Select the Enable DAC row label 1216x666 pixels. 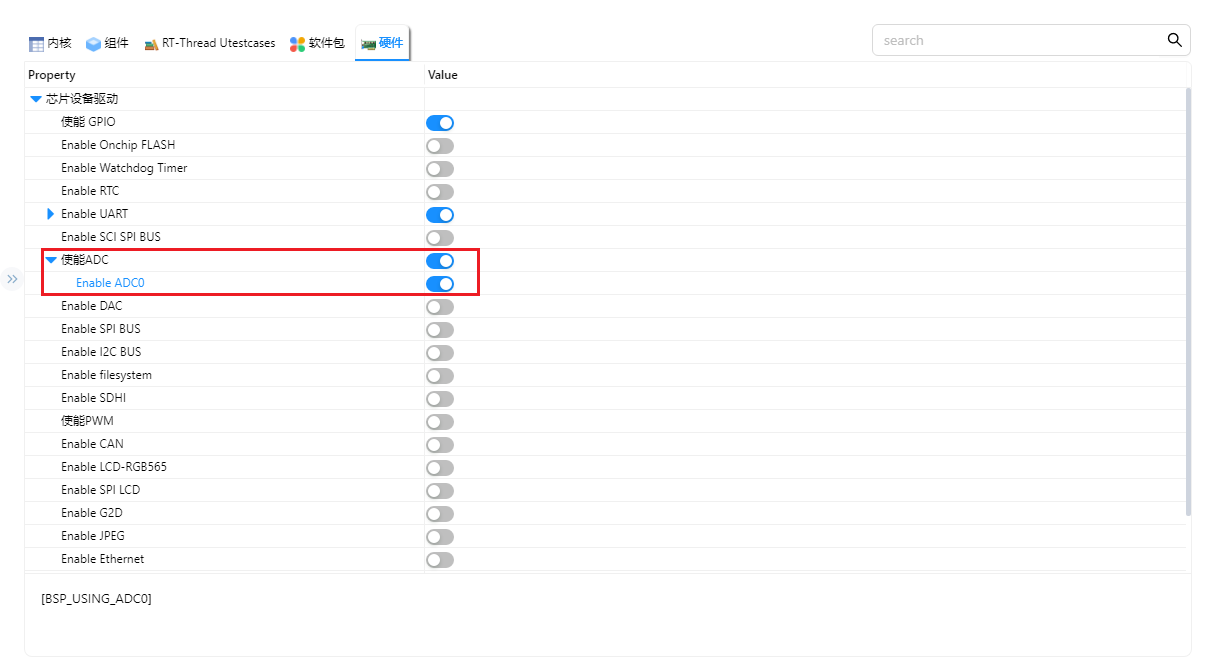pyautogui.click(x=92, y=306)
